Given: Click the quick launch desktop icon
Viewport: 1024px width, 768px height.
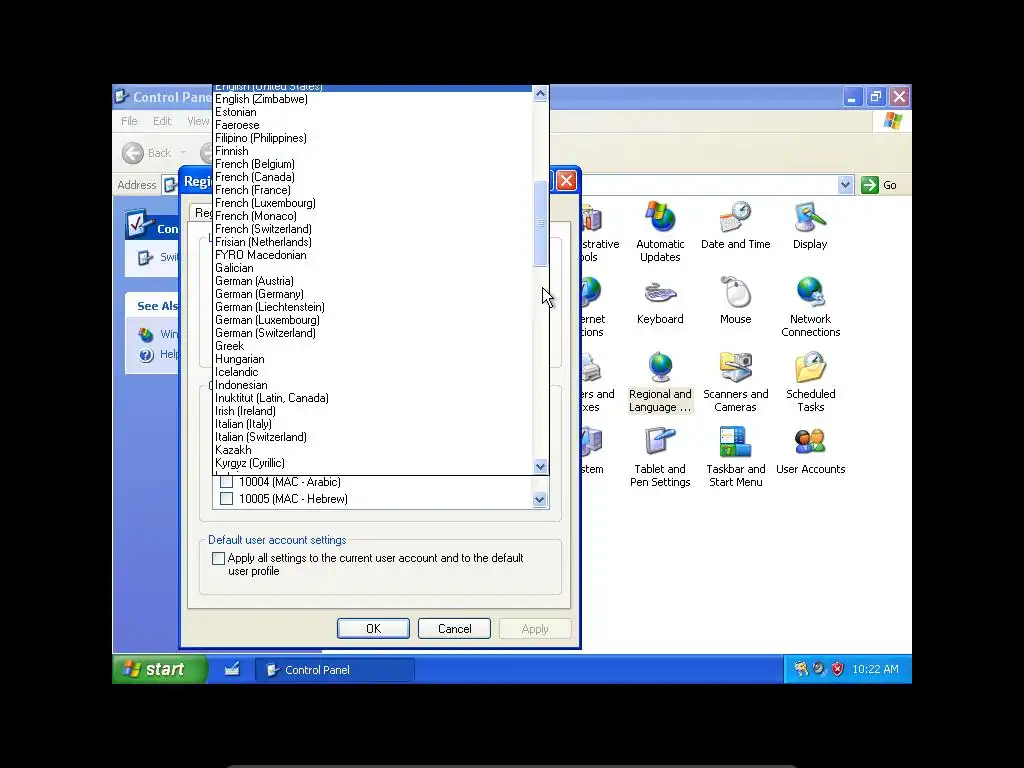Looking at the screenshot, I should 232,669.
